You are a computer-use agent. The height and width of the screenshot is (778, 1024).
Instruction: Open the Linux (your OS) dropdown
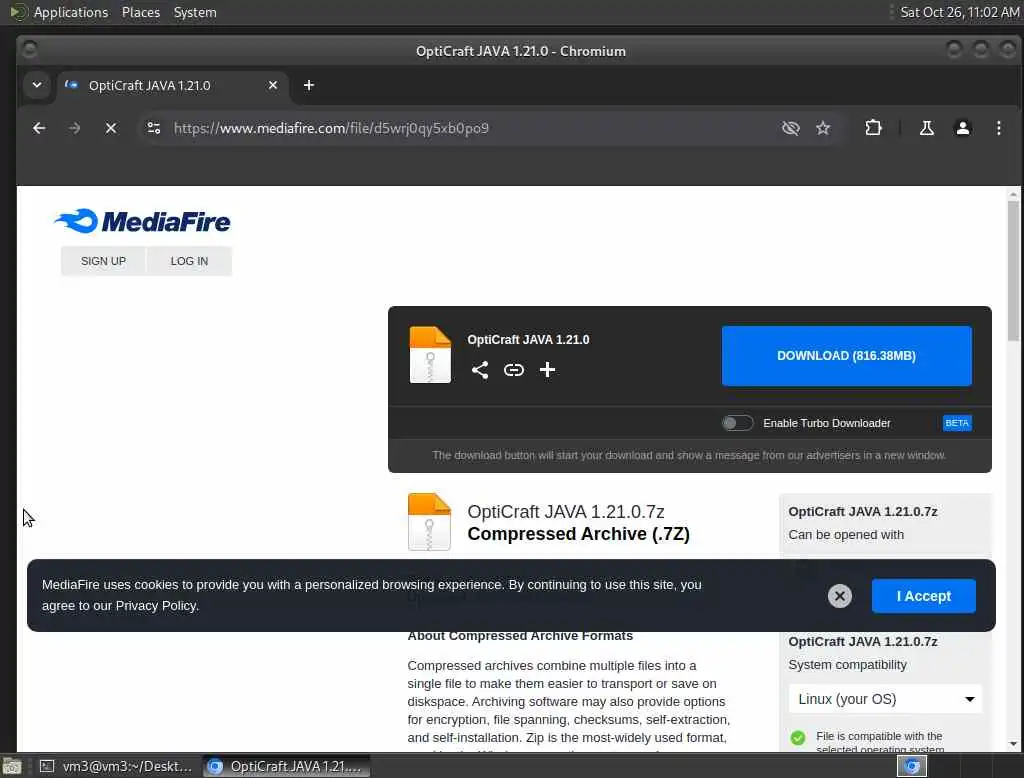(885, 699)
